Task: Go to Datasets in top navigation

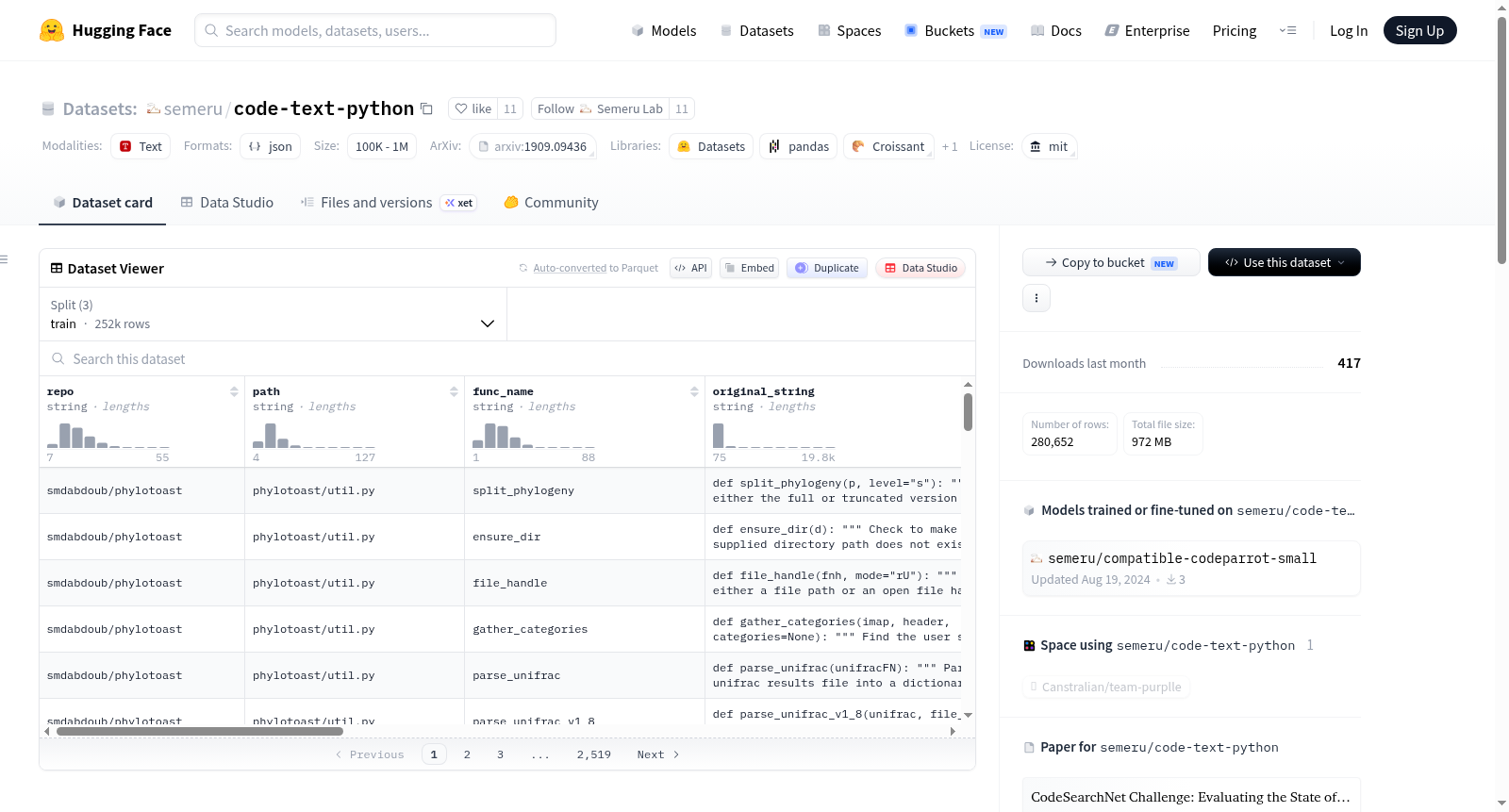Action: (756, 30)
